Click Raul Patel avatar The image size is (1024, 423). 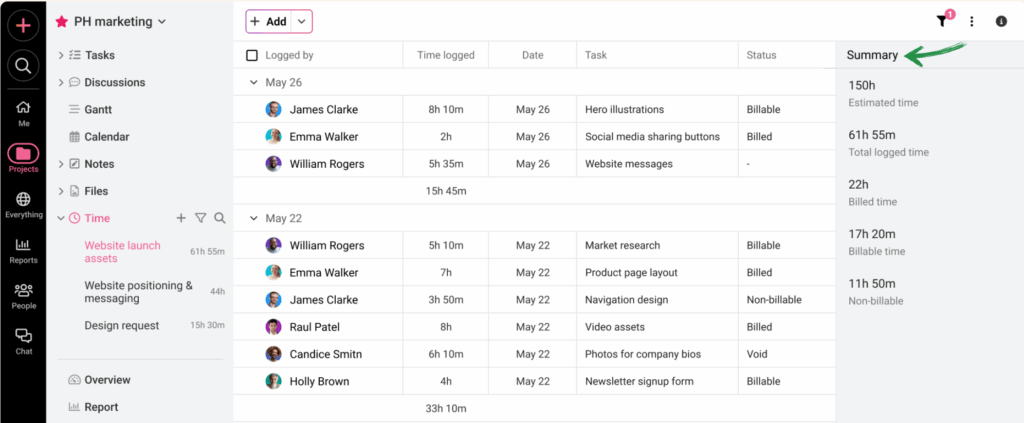pos(274,327)
